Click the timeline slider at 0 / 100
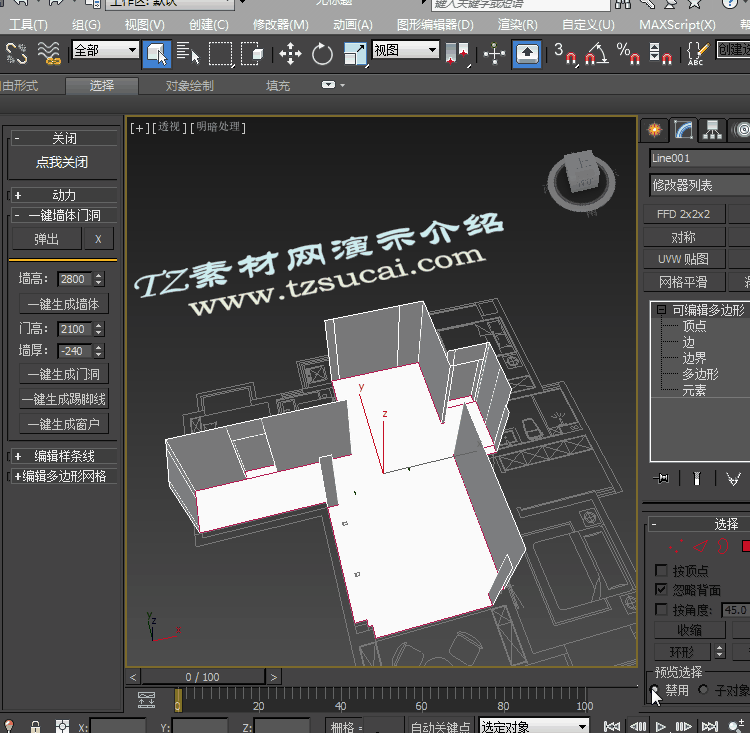 (x=203, y=677)
